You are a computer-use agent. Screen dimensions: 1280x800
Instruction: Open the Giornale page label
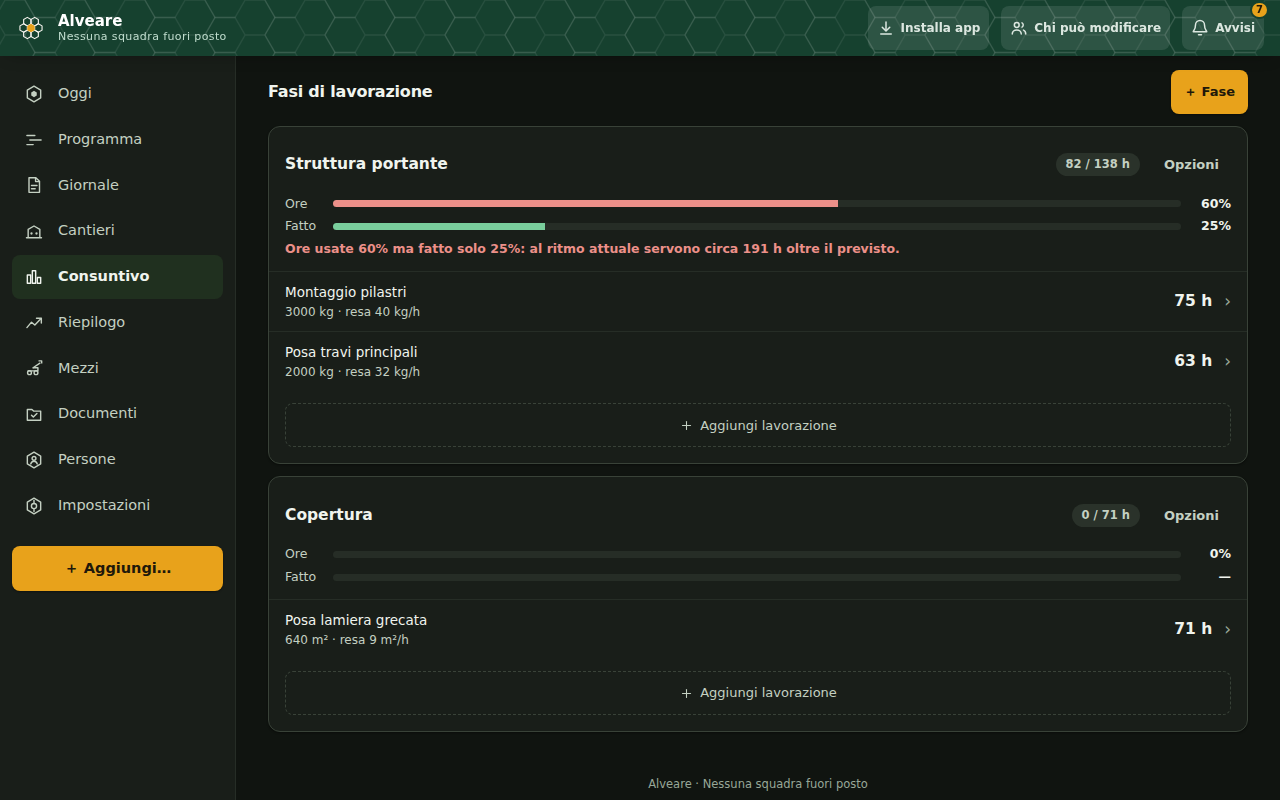click(x=88, y=185)
